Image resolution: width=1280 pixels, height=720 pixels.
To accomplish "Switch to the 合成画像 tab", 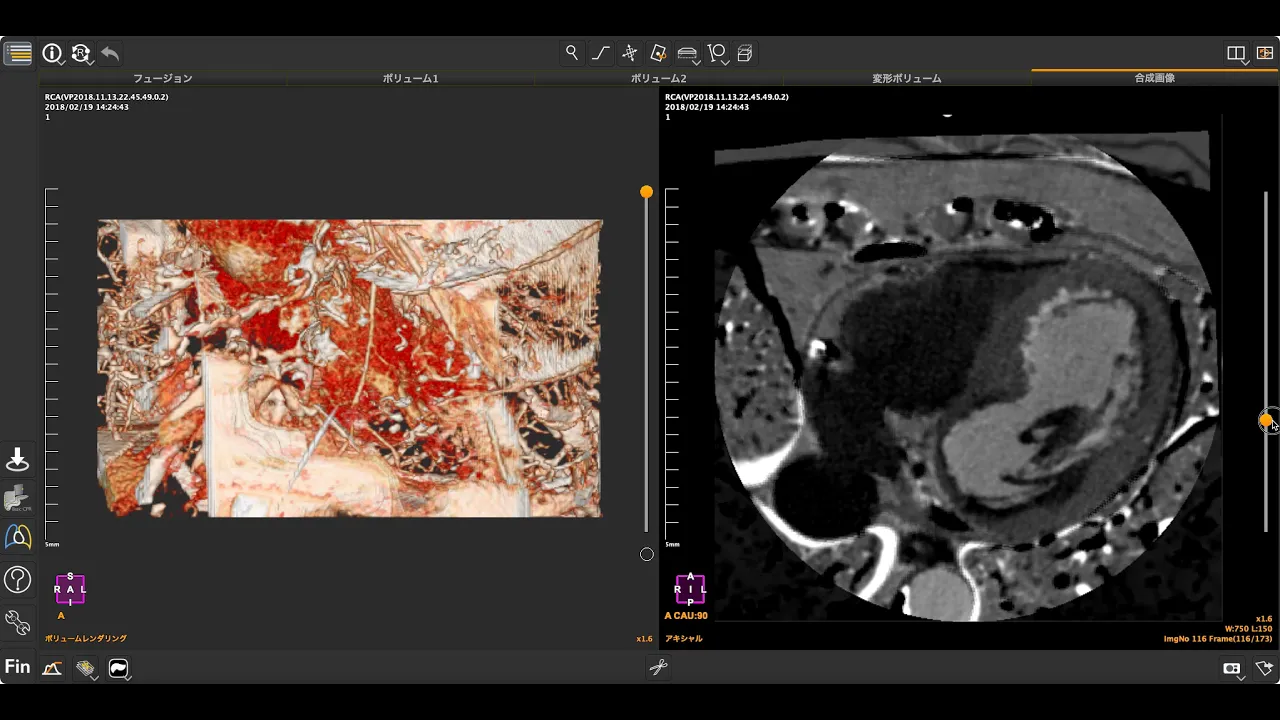I will (1154, 78).
